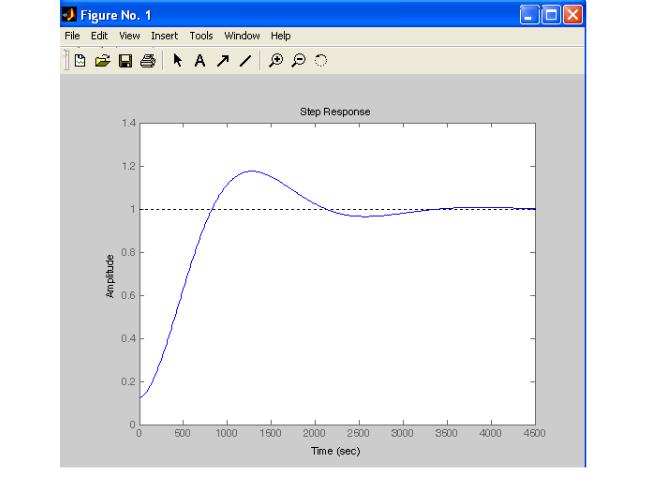Print the figure with the printer icon
The height and width of the screenshot is (489, 646).
147,61
